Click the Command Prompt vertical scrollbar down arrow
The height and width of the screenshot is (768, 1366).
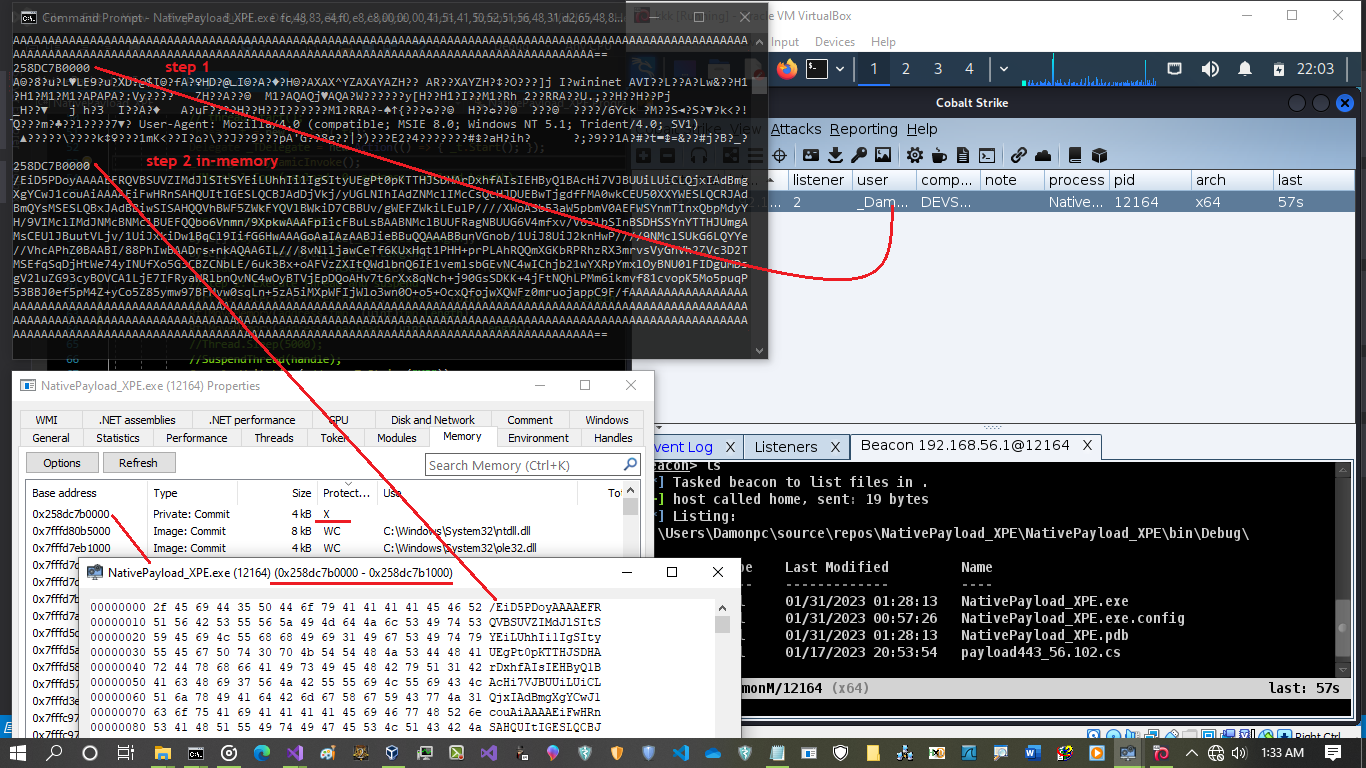pos(760,351)
